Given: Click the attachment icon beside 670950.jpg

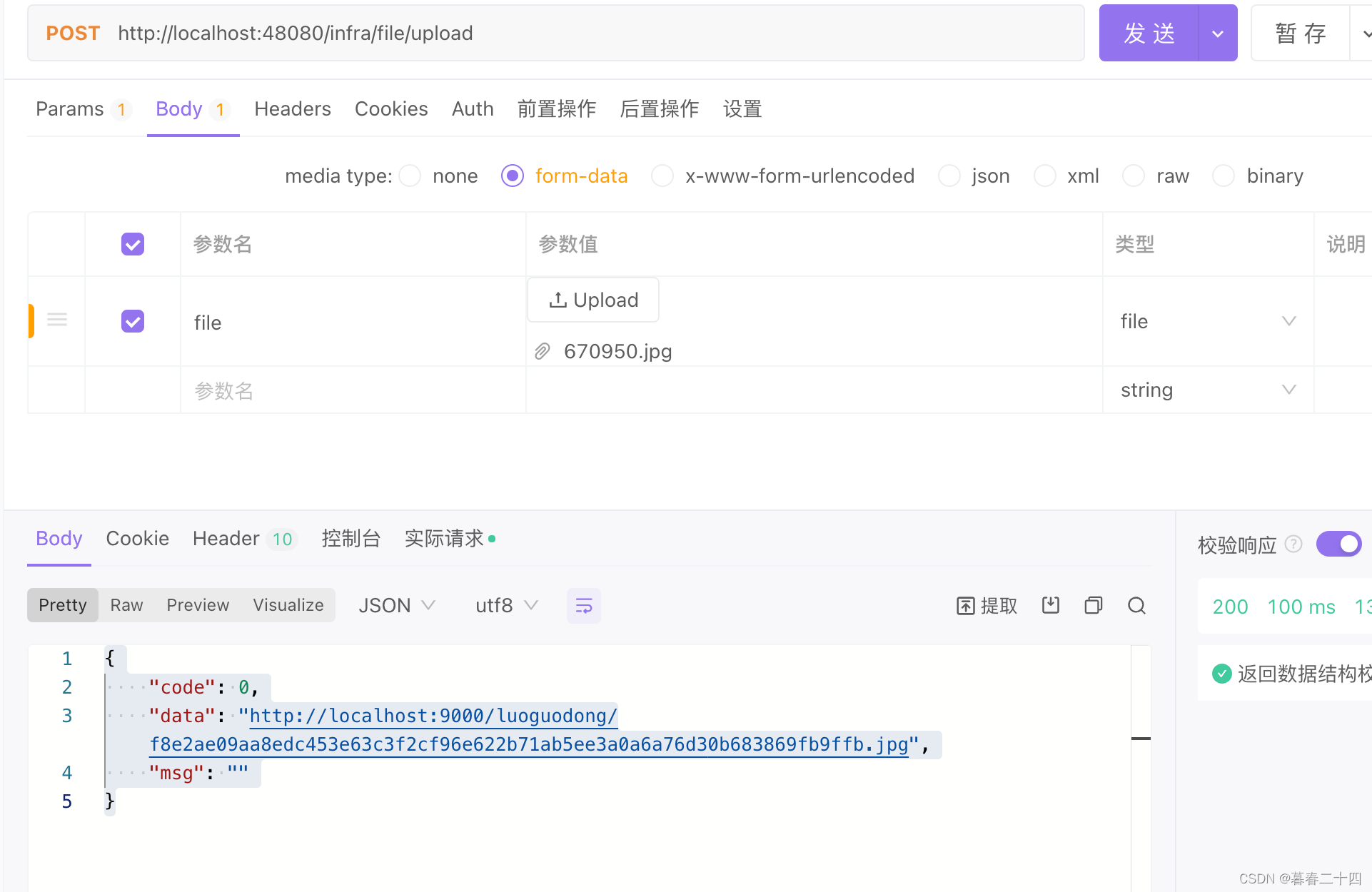Looking at the screenshot, I should pos(542,351).
